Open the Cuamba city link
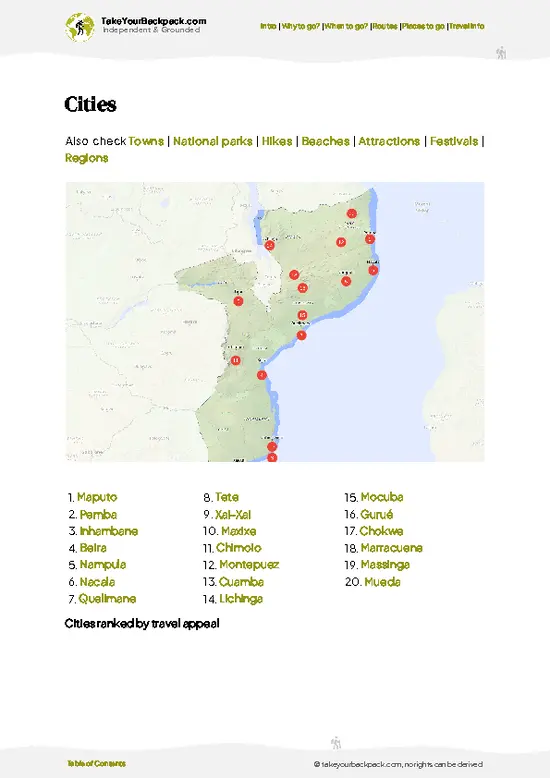550x778 pixels. pyautogui.click(x=241, y=582)
